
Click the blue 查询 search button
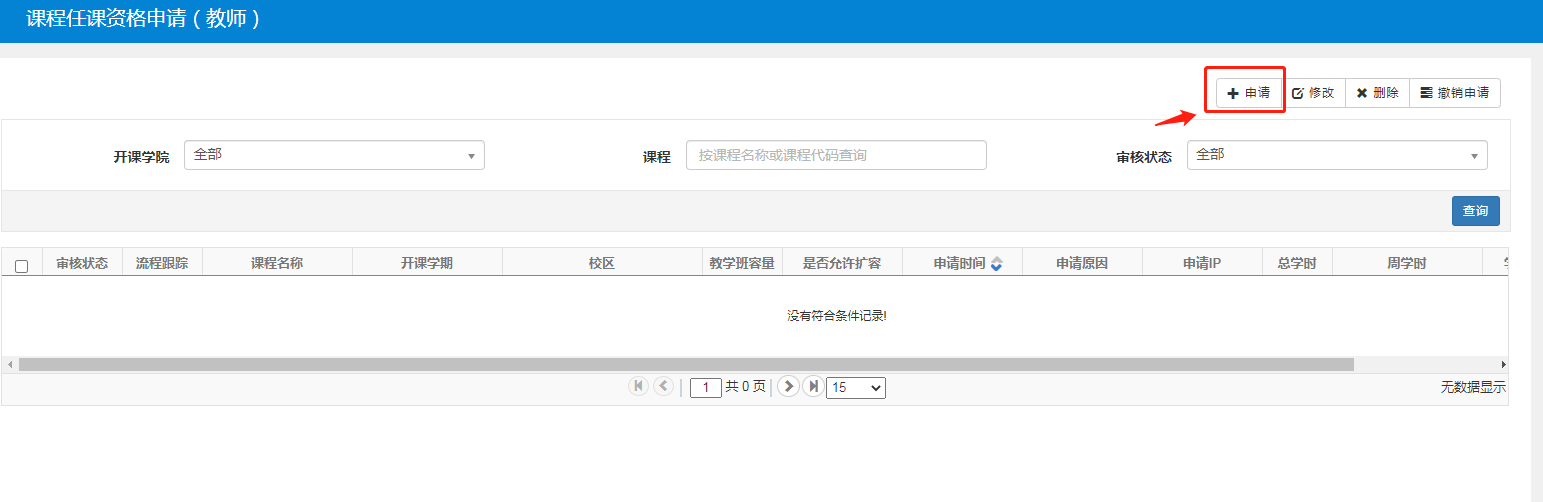(x=1475, y=211)
